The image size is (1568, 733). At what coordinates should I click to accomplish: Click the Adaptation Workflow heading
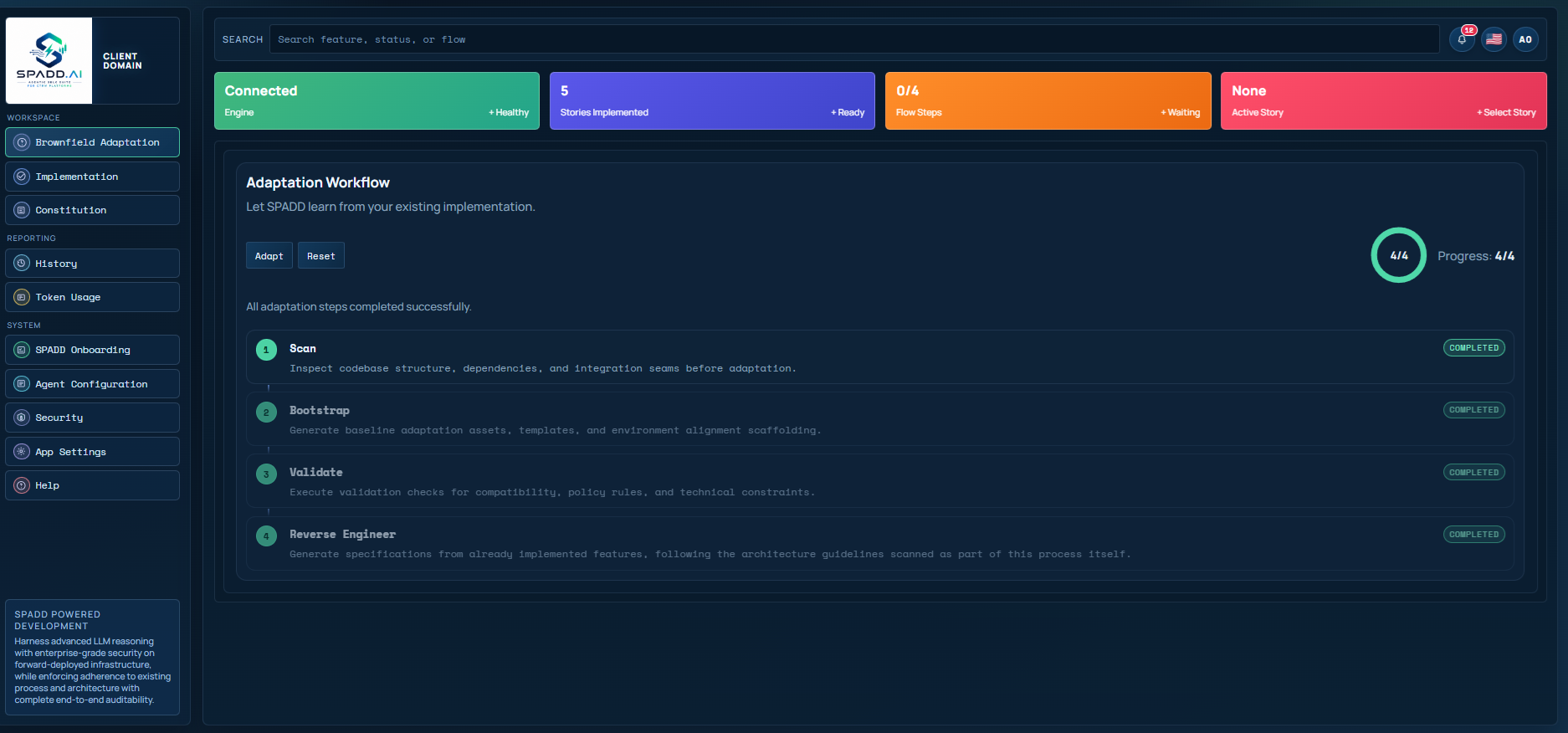(x=318, y=182)
